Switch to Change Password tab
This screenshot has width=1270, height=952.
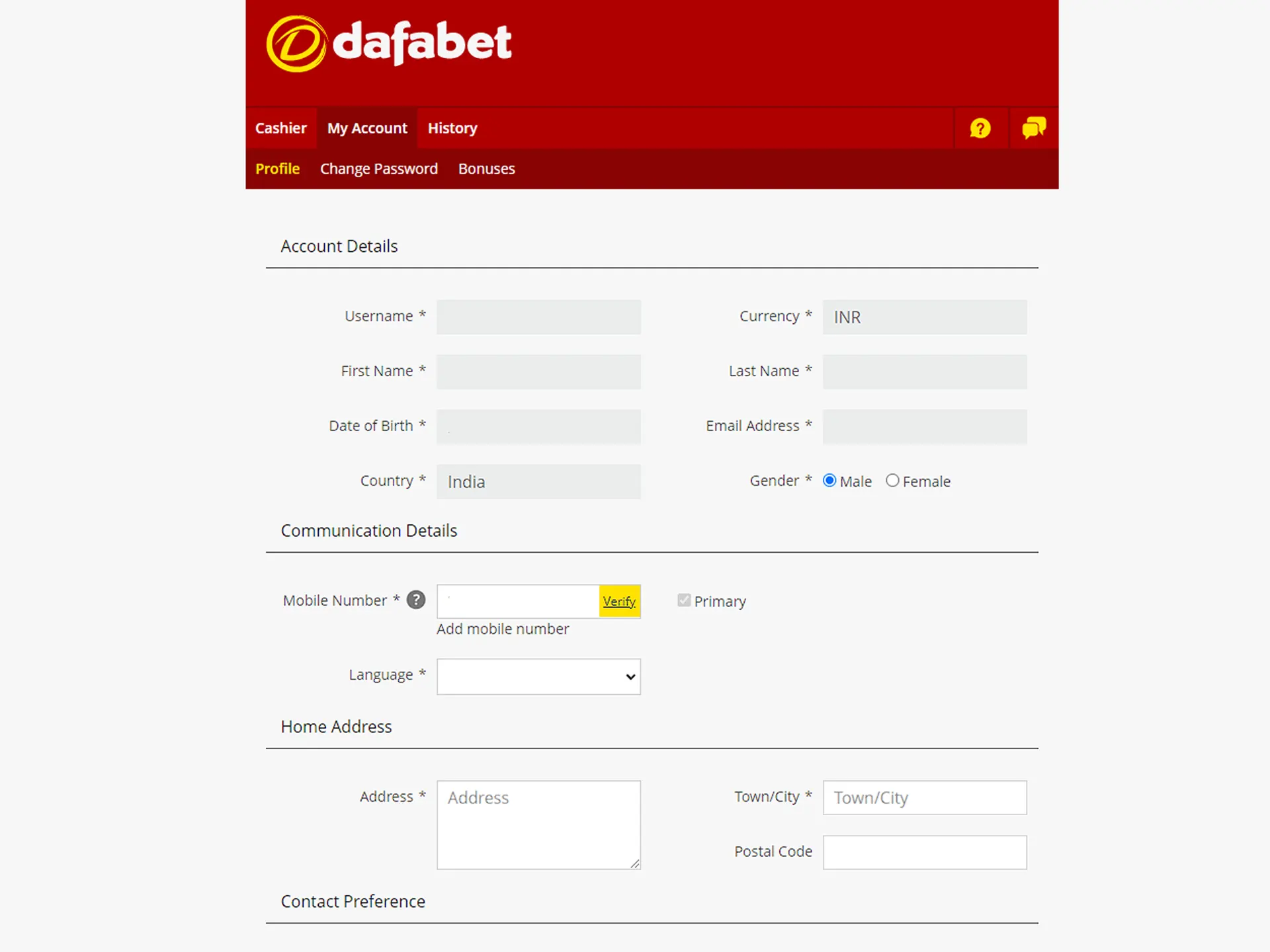pos(379,168)
